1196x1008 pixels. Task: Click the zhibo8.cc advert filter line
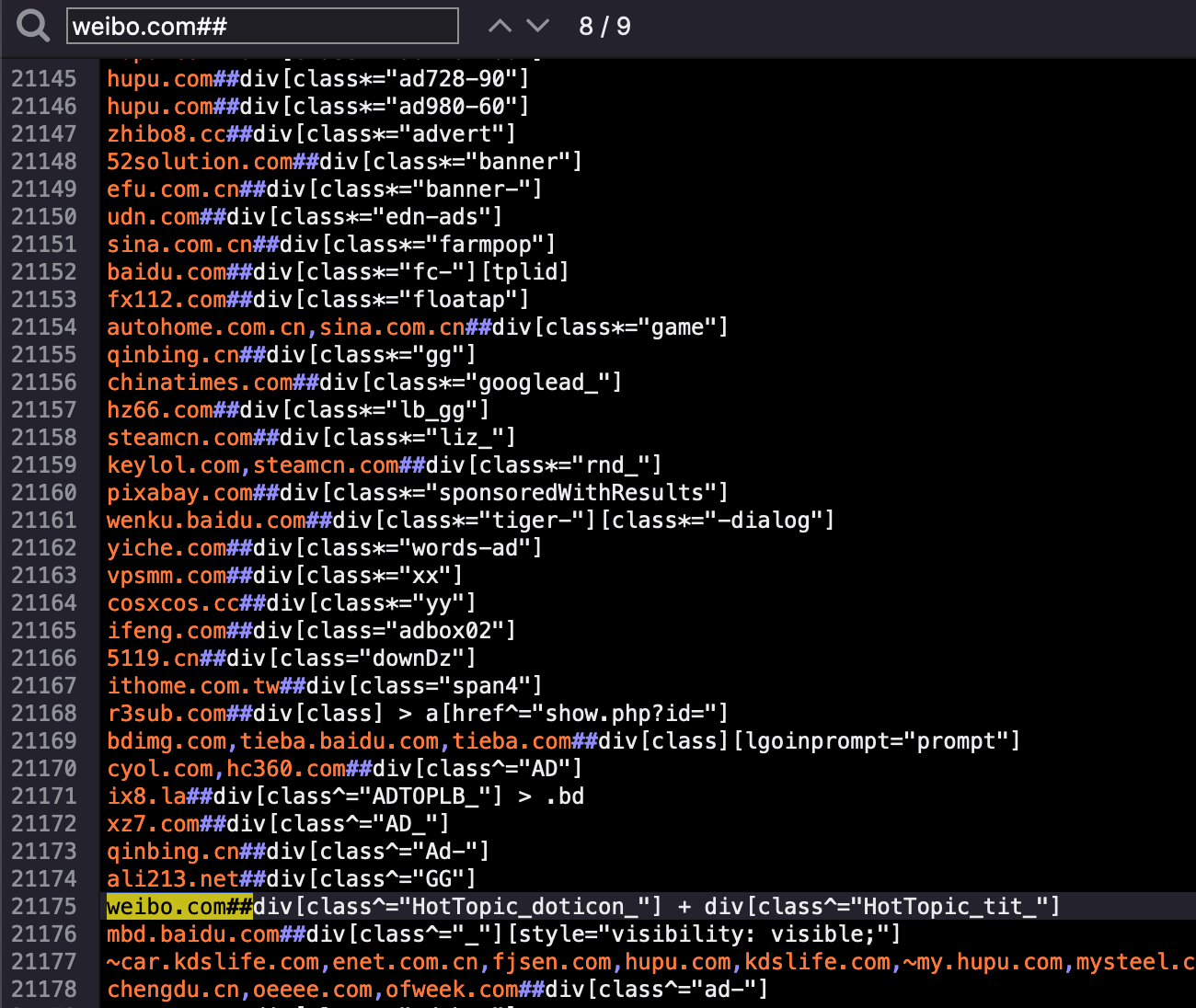point(312,133)
